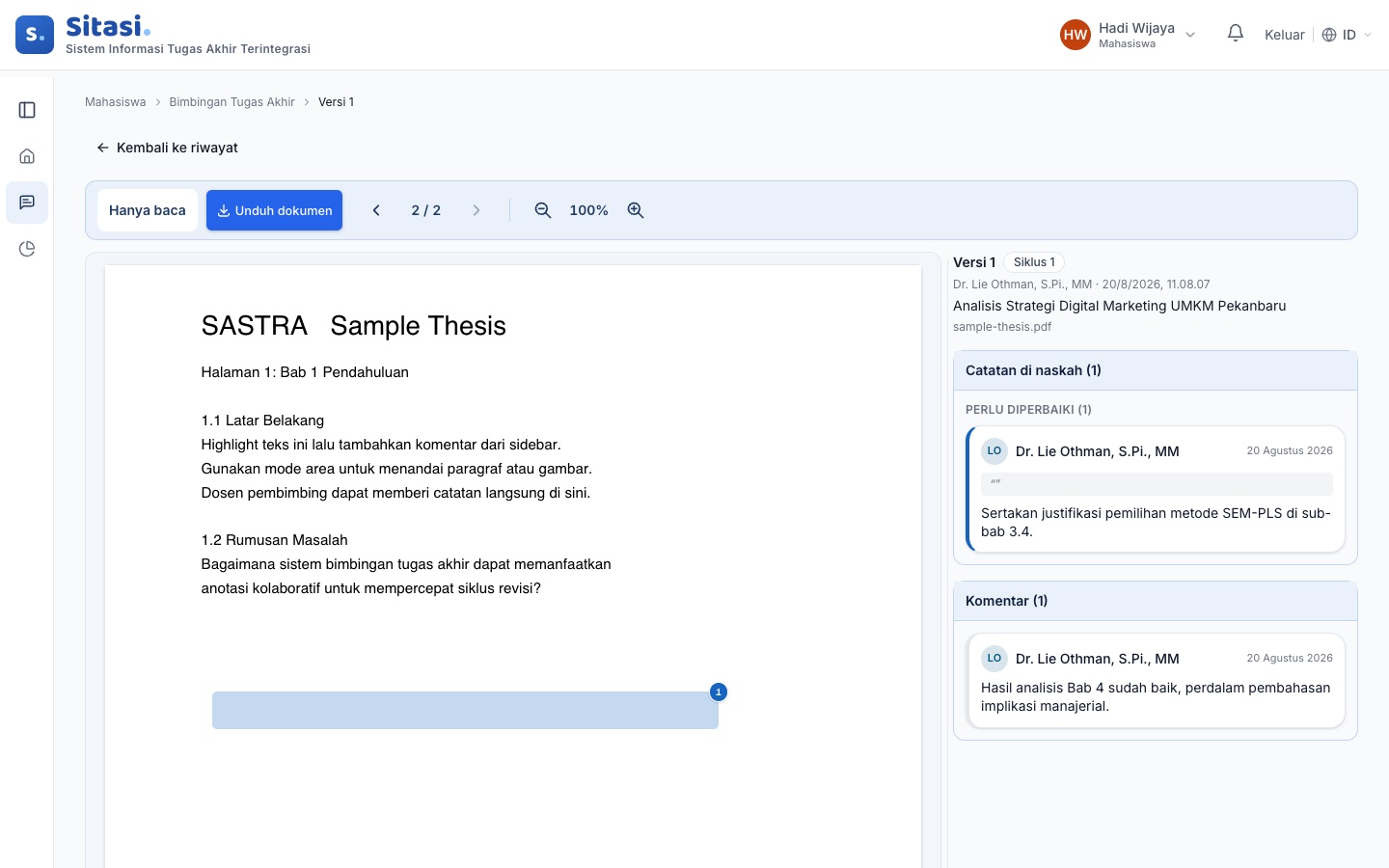This screenshot has width=1389, height=868.
Task: Click the Catatan di naskah (1) header
Action: click(1156, 370)
